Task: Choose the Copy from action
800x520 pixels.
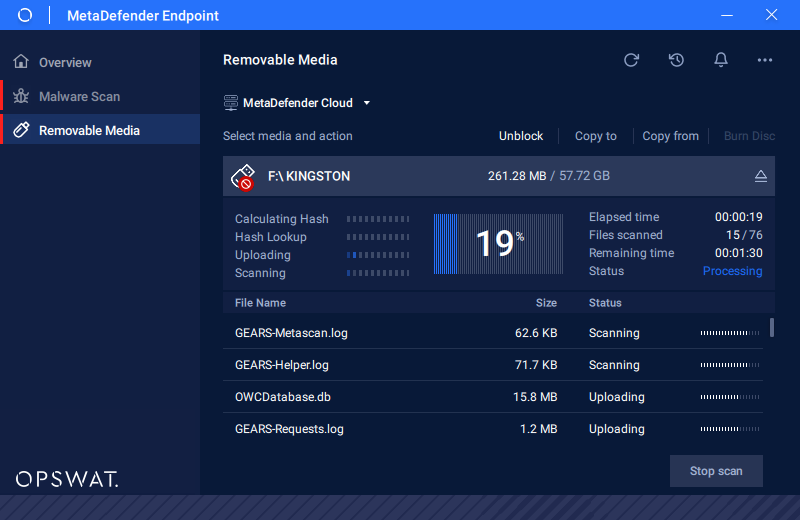Action: click(x=670, y=136)
